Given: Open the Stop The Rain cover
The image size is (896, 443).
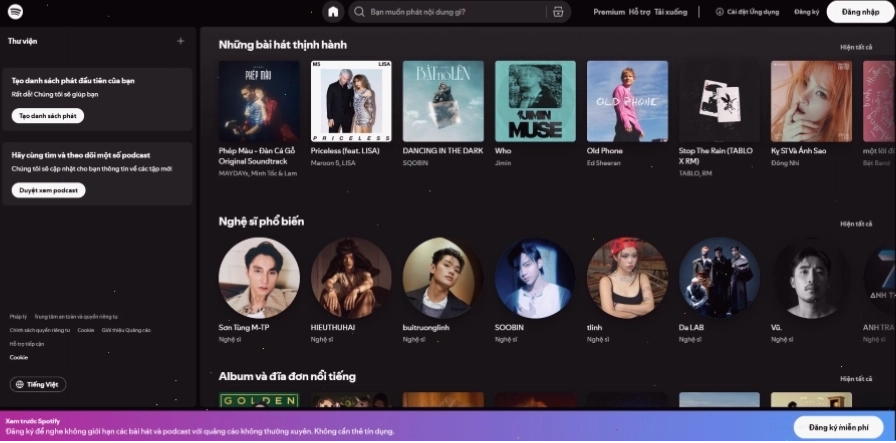Looking at the screenshot, I should click(719, 101).
